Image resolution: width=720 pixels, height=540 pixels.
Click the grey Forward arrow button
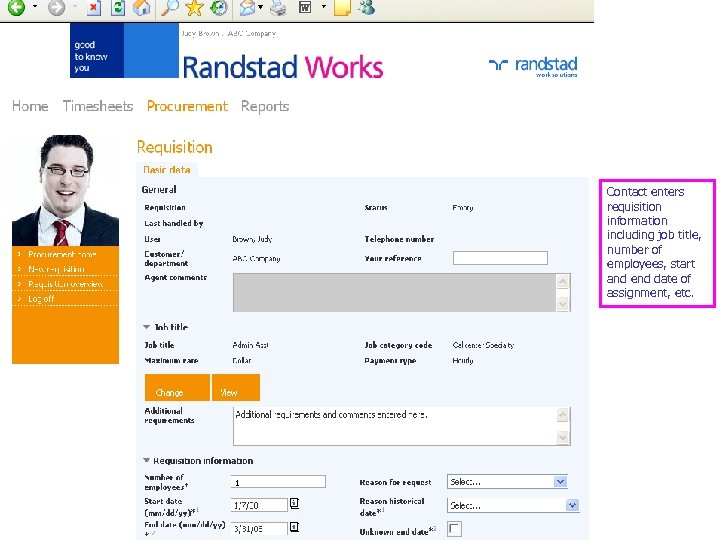tap(56, 7)
